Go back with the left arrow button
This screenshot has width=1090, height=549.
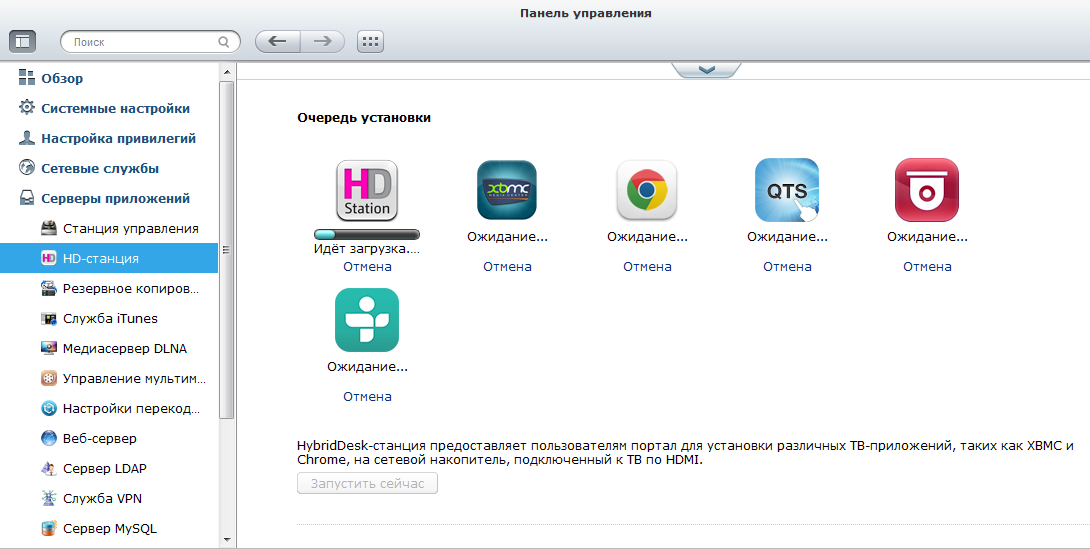[277, 42]
